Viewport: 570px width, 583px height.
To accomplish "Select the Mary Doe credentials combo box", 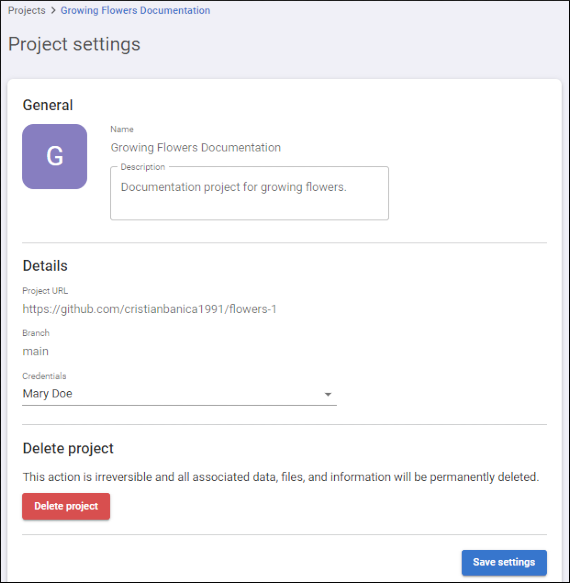I will click(179, 394).
